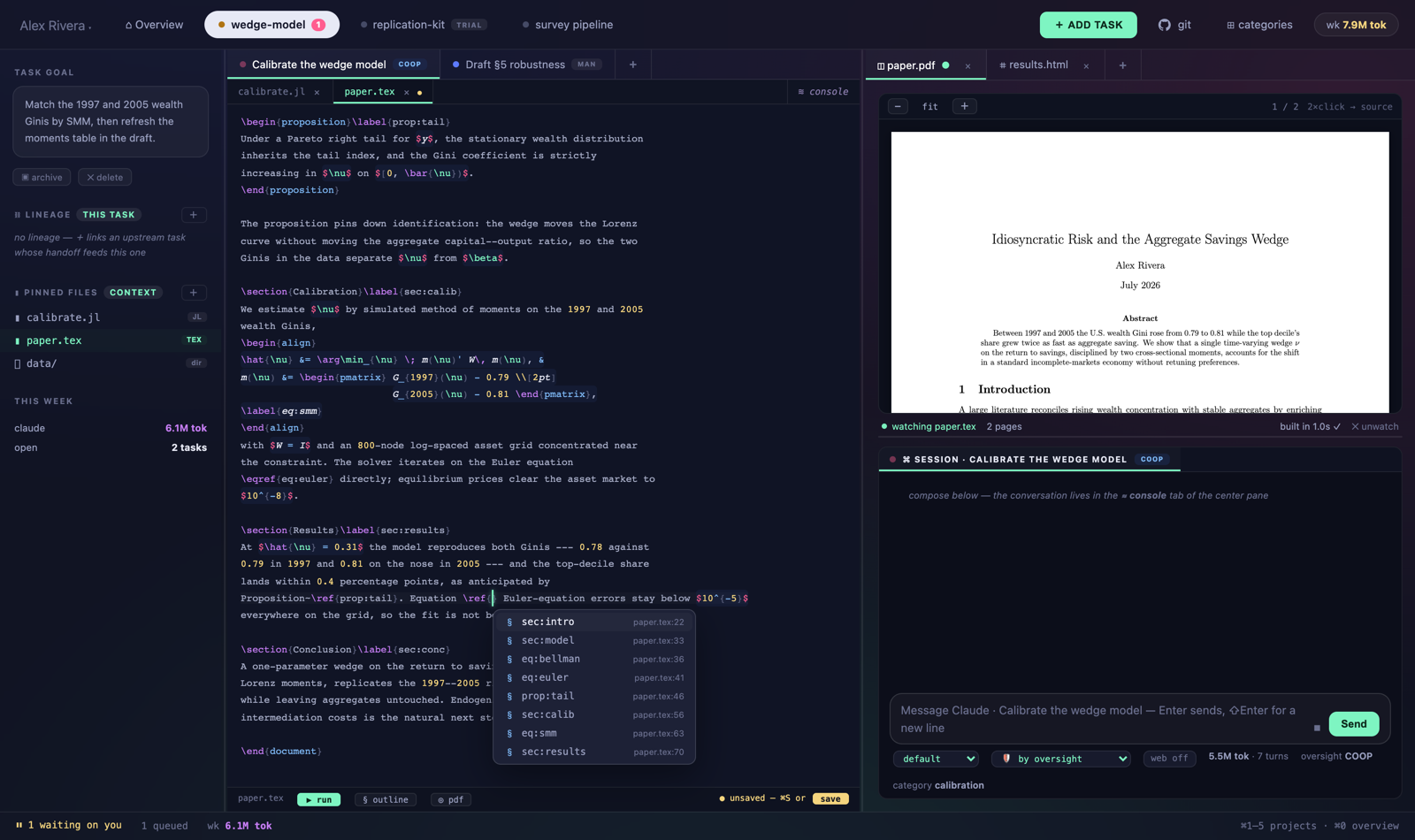Close the calibrate.jl editor tab

(317, 92)
